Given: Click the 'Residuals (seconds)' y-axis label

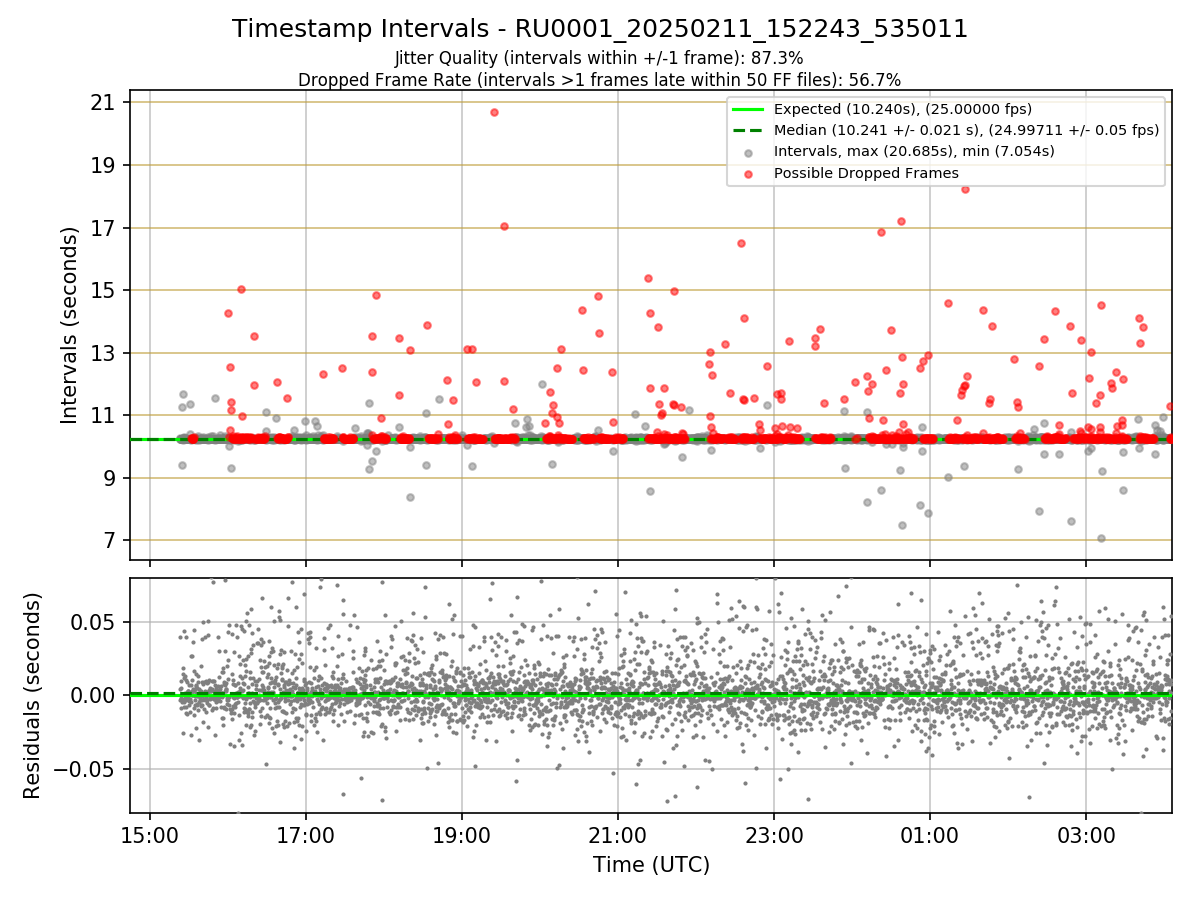Looking at the screenshot, I should [x=33, y=695].
